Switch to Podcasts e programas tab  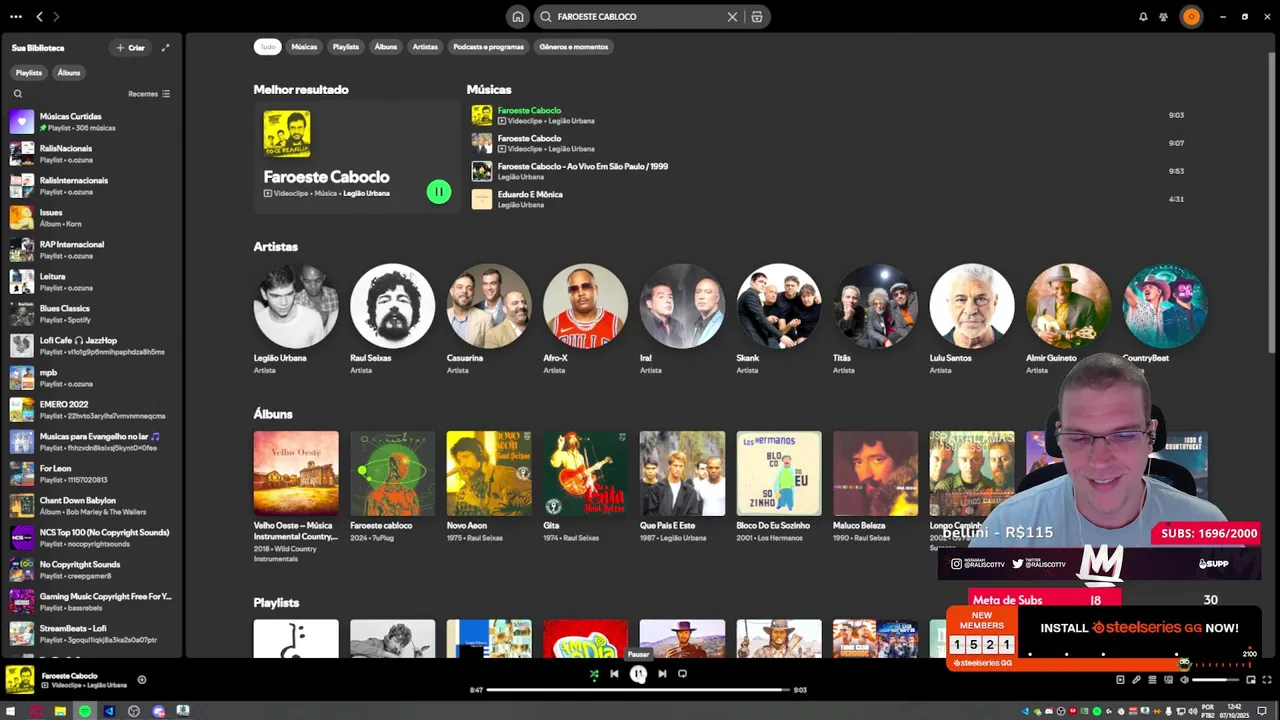coord(488,47)
